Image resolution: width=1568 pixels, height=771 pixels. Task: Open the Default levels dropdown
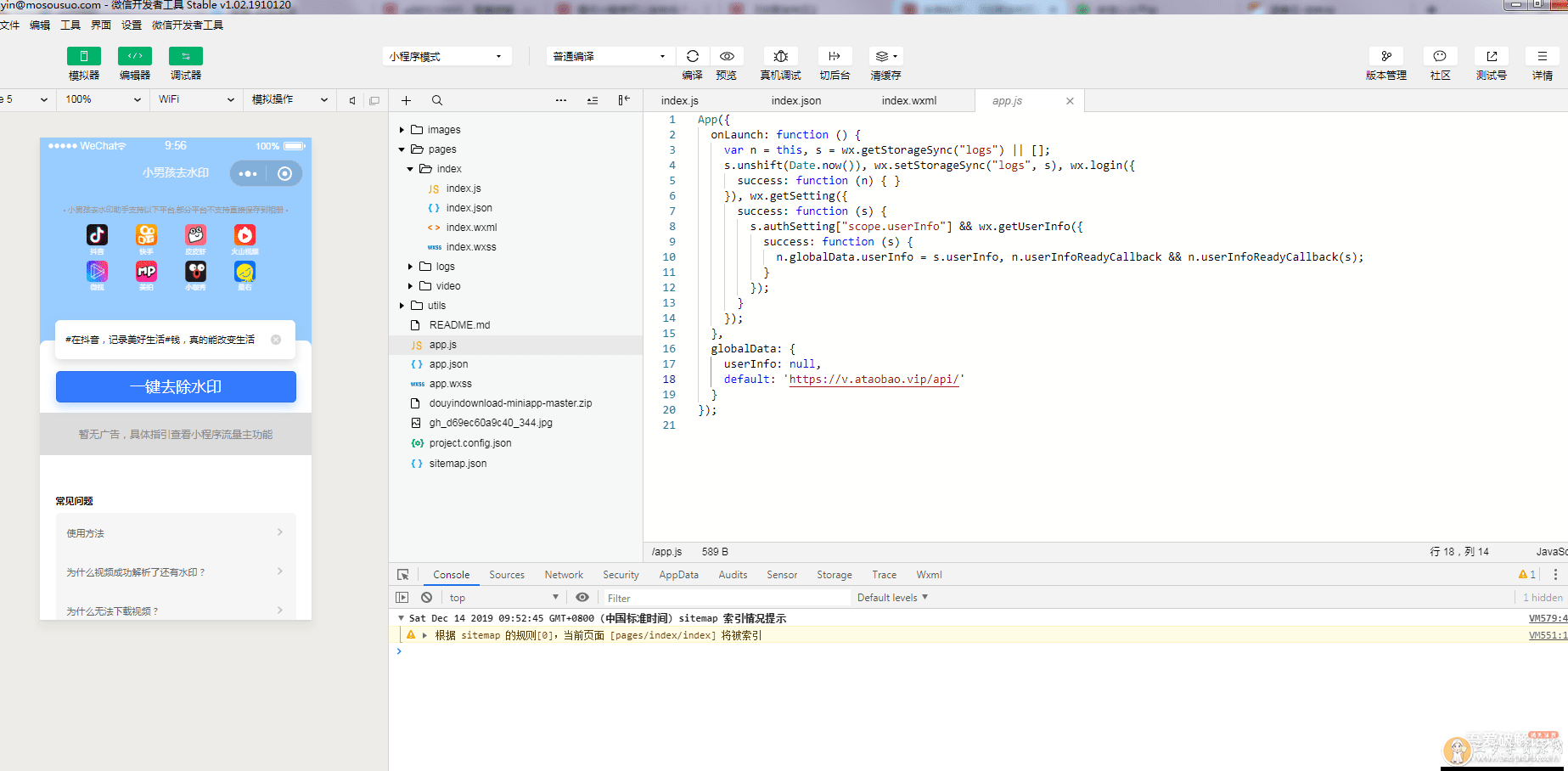point(892,598)
